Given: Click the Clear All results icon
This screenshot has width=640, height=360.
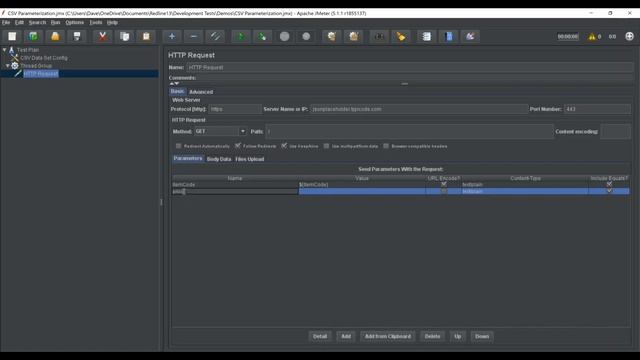Looking at the screenshot, I should [x=353, y=36].
